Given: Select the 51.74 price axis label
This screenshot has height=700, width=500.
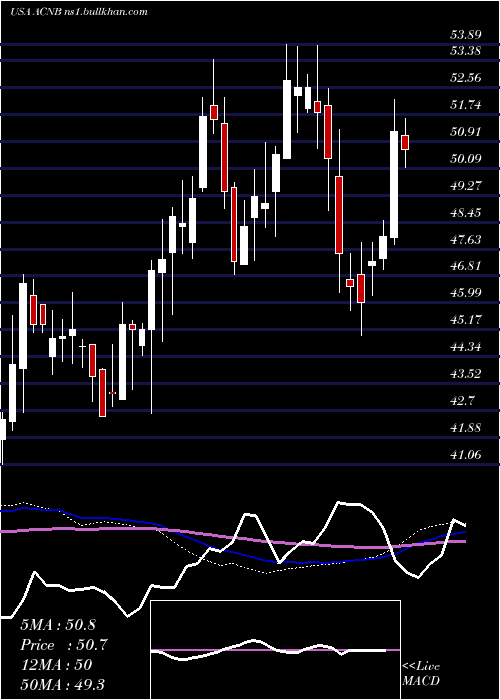Looking at the screenshot, I should coord(465,105).
